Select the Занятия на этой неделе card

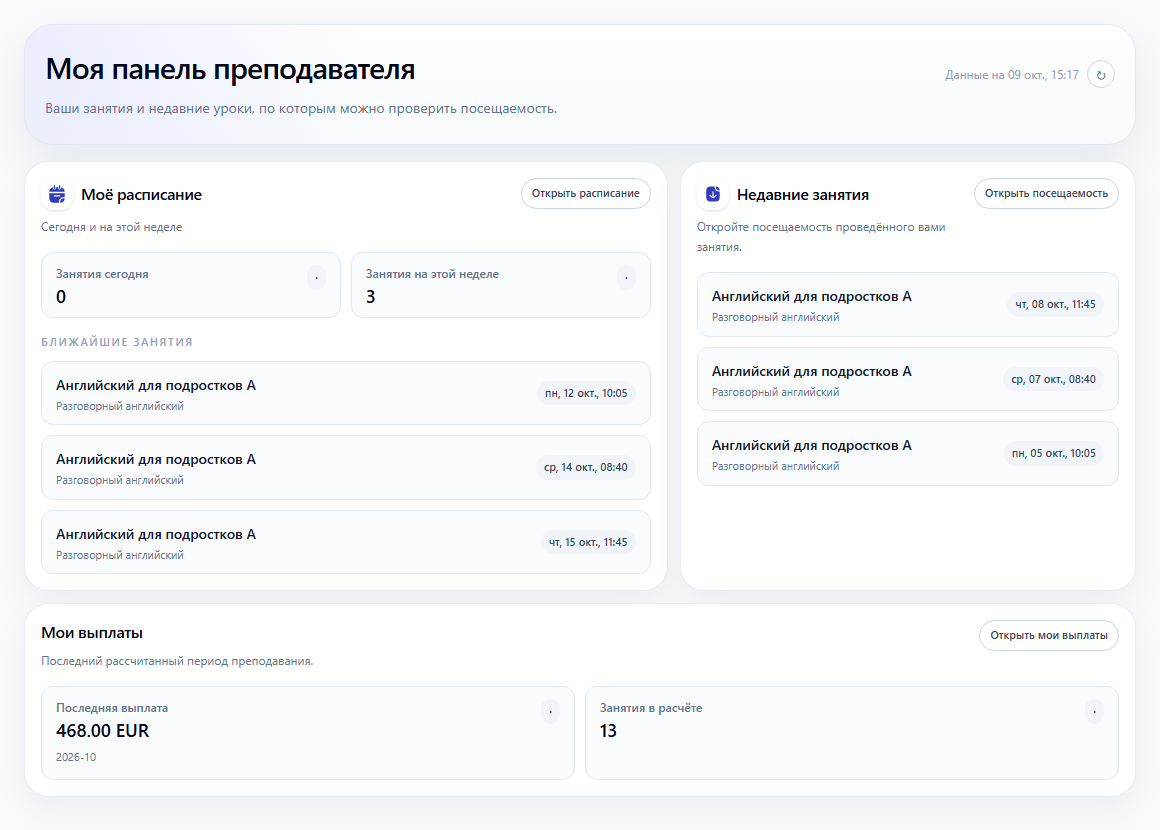(501, 286)
